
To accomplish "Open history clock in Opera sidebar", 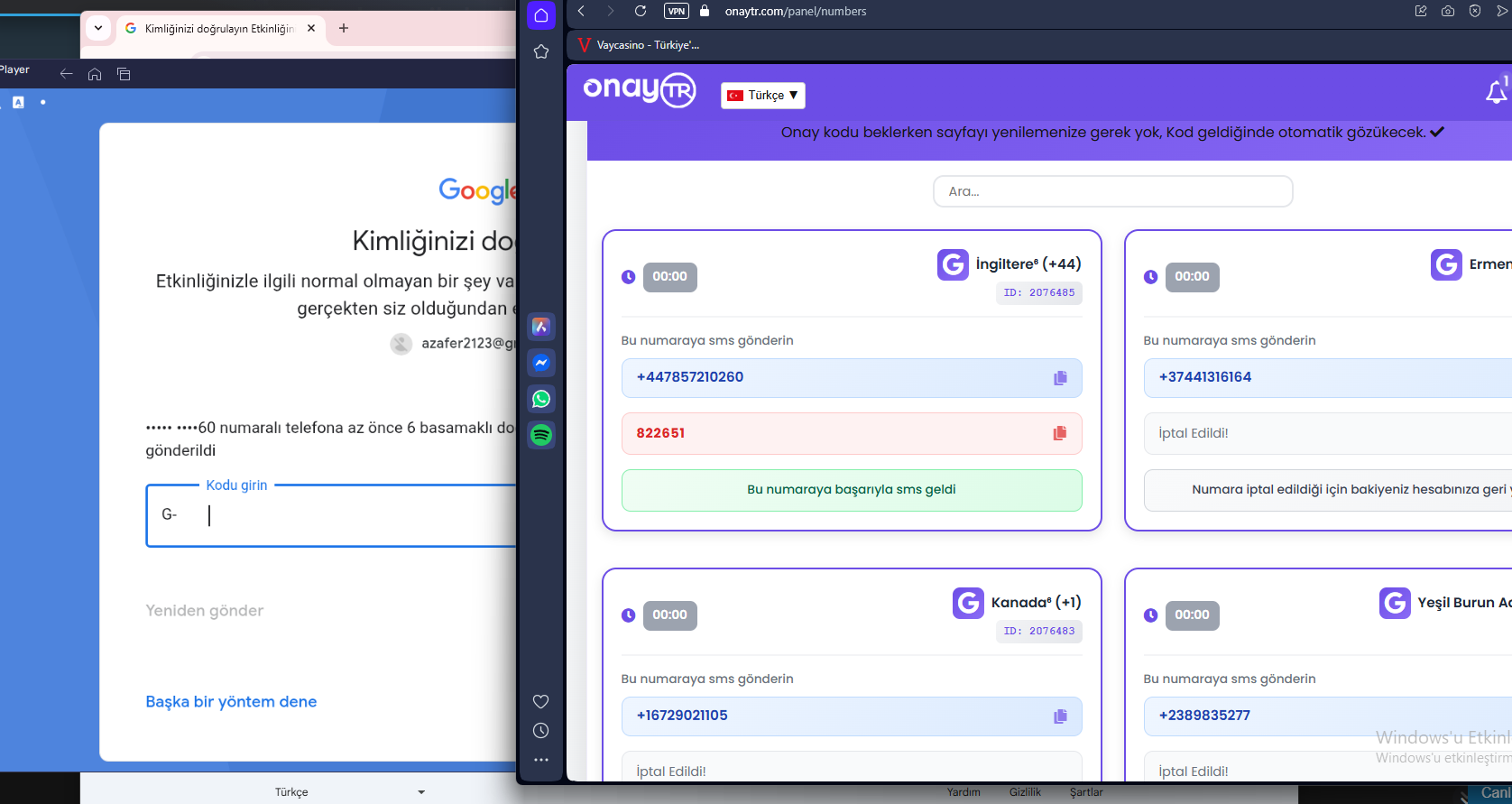I will coord(541,731).
